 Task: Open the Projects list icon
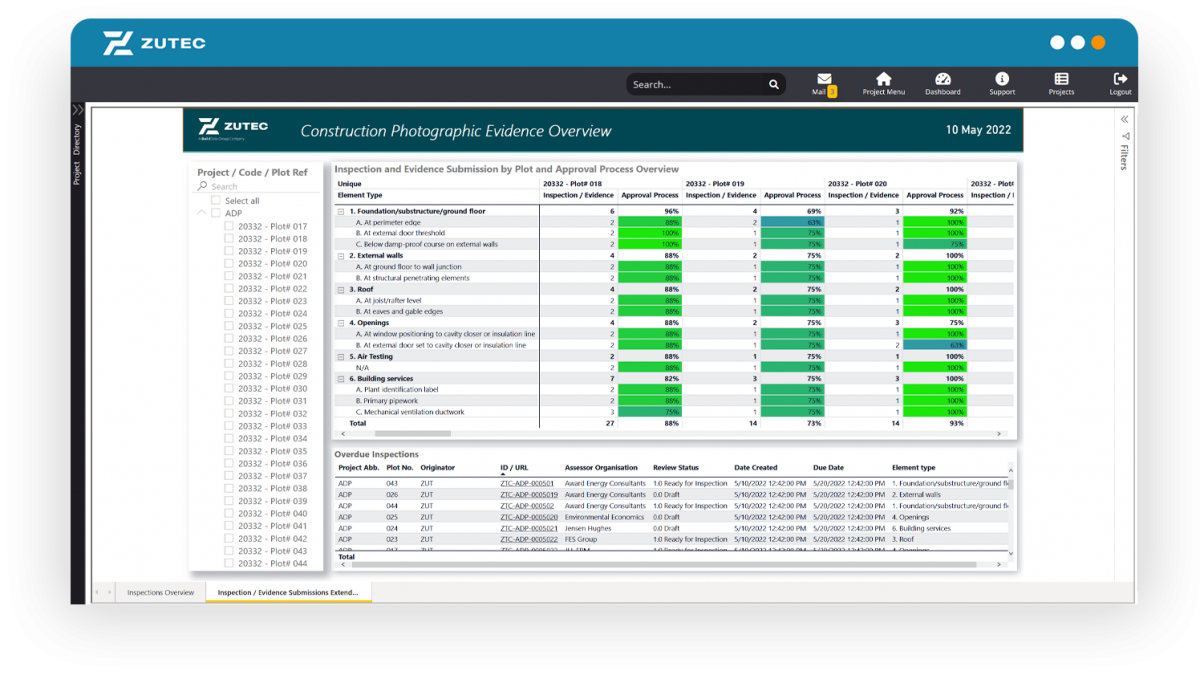pyautogui.click(x=1061, y=80)
